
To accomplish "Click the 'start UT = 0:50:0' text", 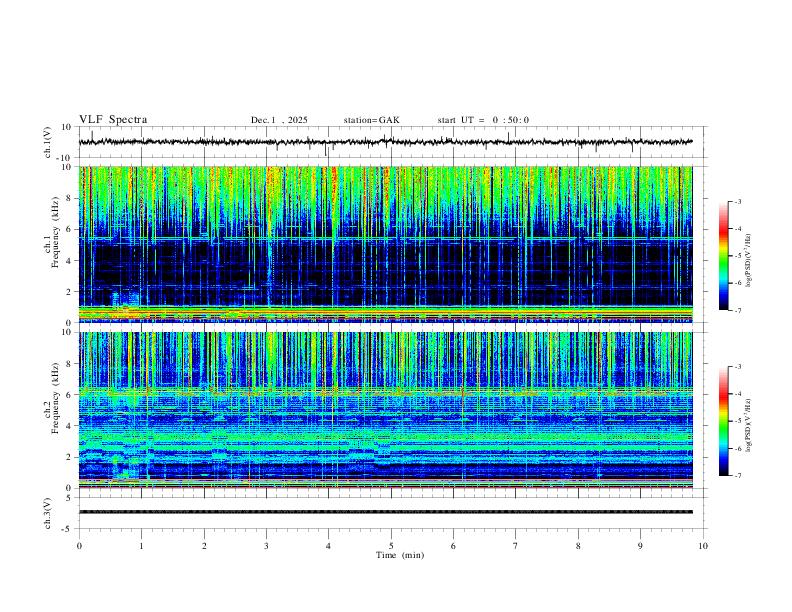I will point(483,120).
